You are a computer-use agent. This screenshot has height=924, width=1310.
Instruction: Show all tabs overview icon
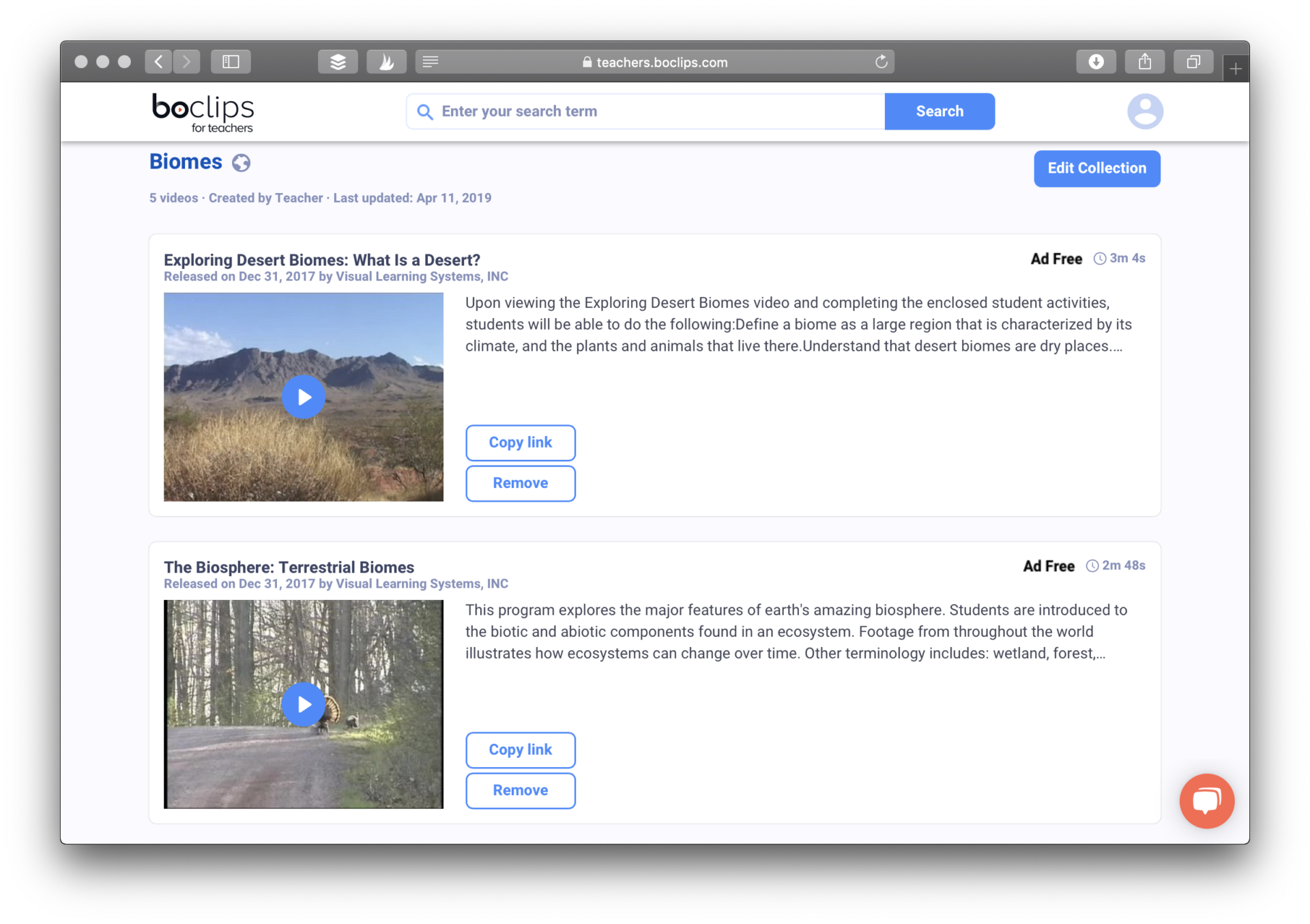pyautogui.click(x=1193, y=62)
